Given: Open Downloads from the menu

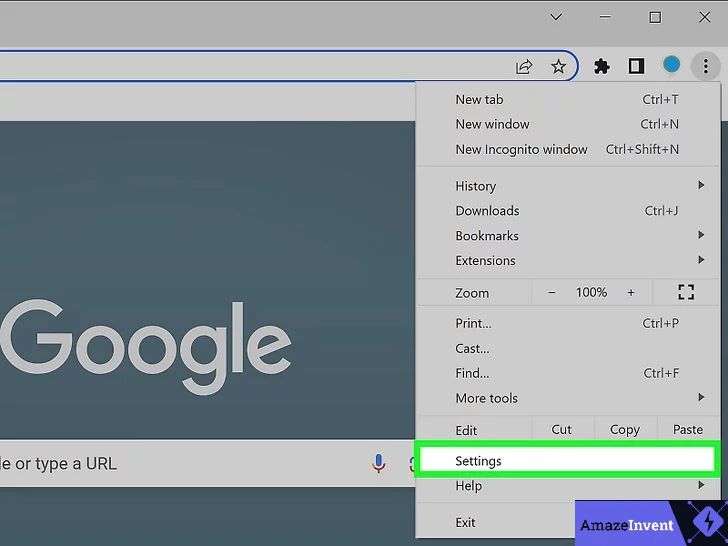Looking at the screenshot, I should (x=567, y=211).
